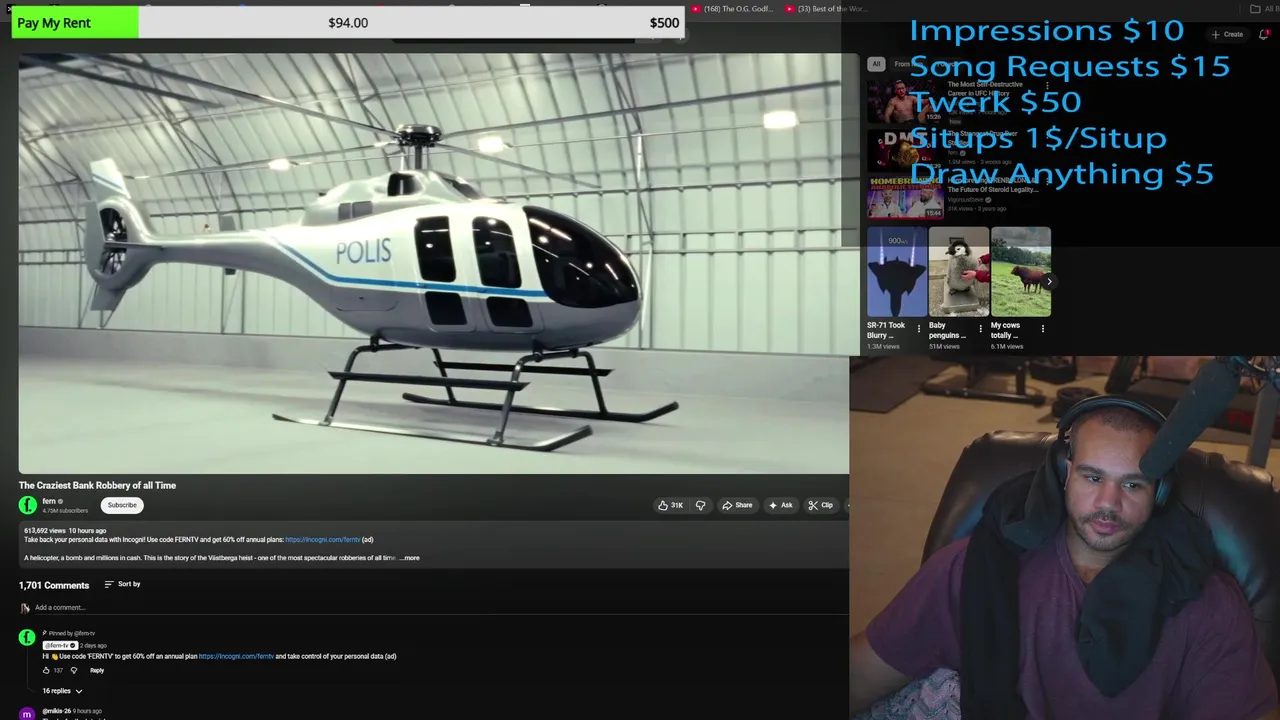
Task: Open the Share dialog for the video
Action: tap(738, 505)
